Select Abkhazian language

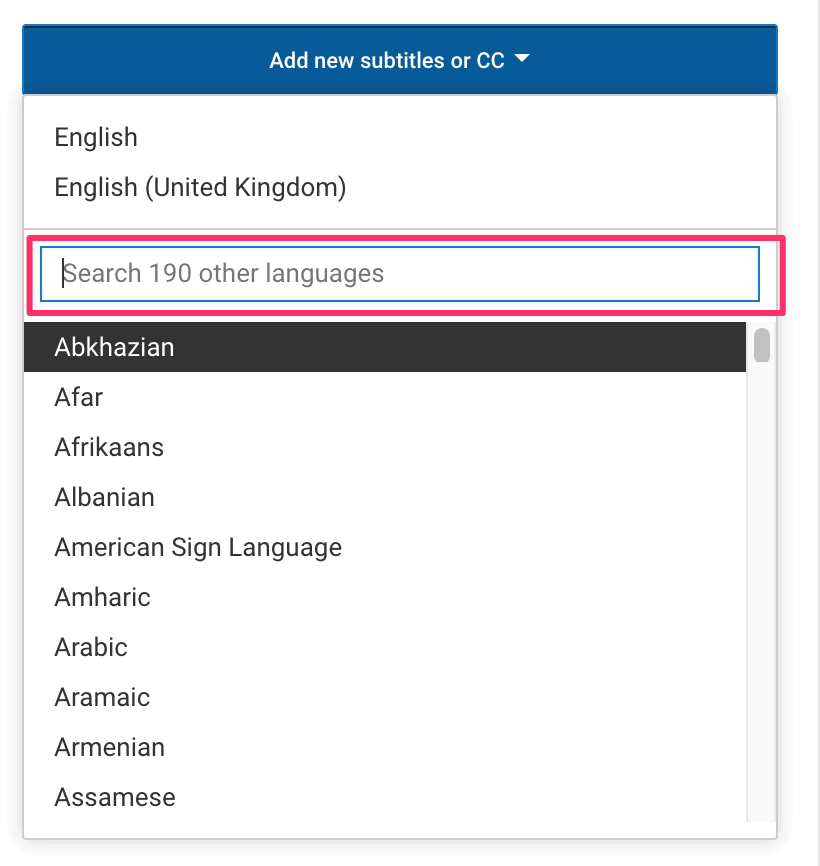[114, 347]
